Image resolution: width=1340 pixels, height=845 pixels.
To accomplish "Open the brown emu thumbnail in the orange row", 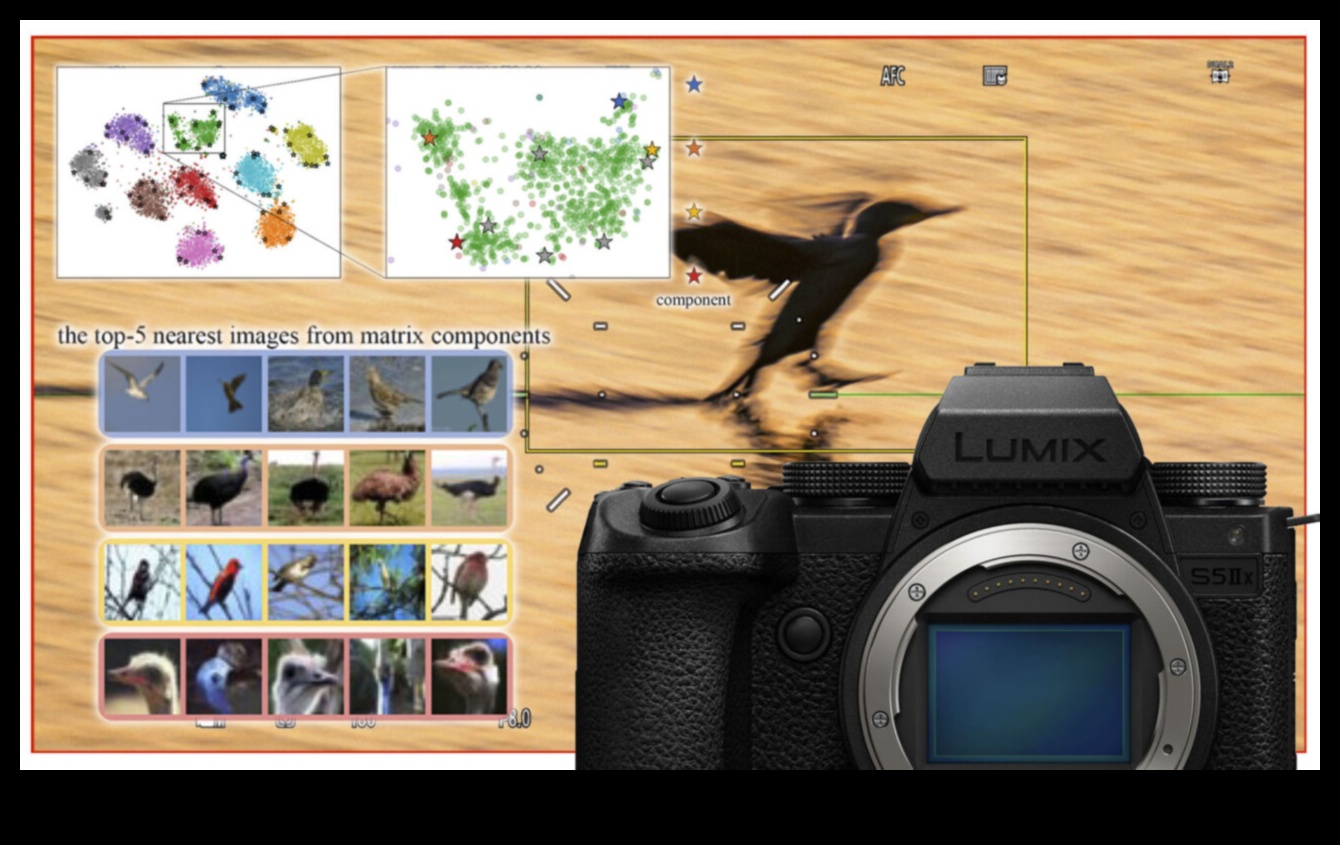I will [x=387, y=488].
